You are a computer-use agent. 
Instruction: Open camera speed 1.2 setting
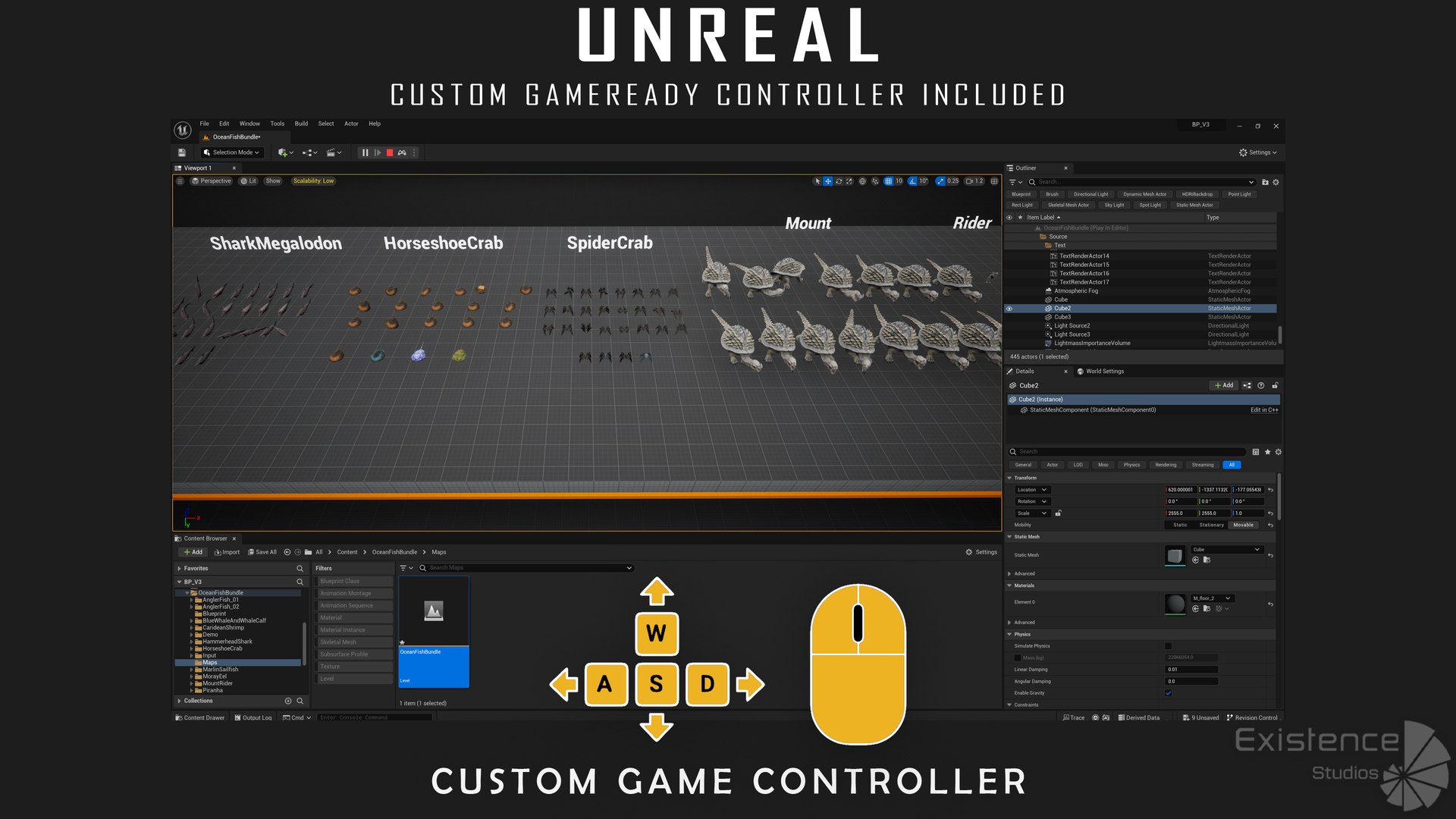(x=974, y=181)
